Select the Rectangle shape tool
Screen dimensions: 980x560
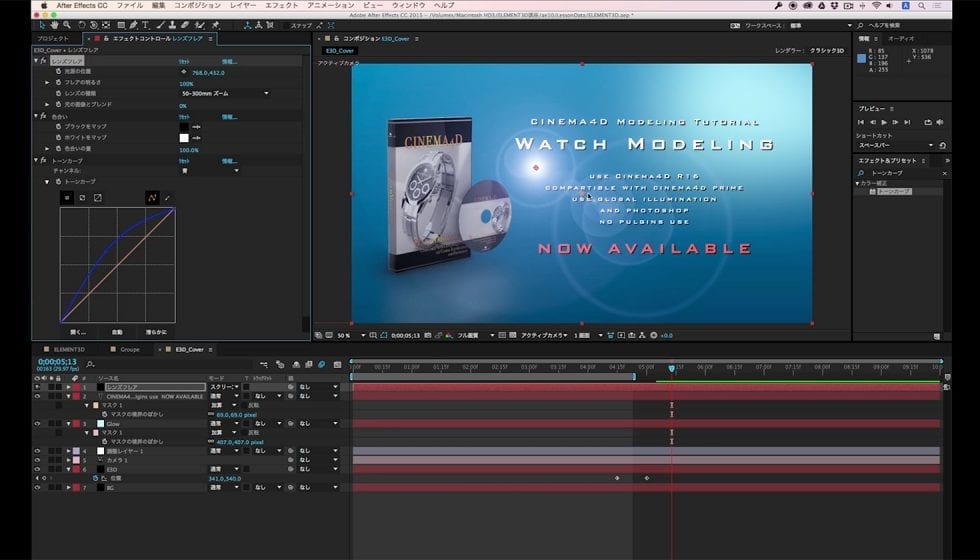pyautogui.click(x=121, y=25)
